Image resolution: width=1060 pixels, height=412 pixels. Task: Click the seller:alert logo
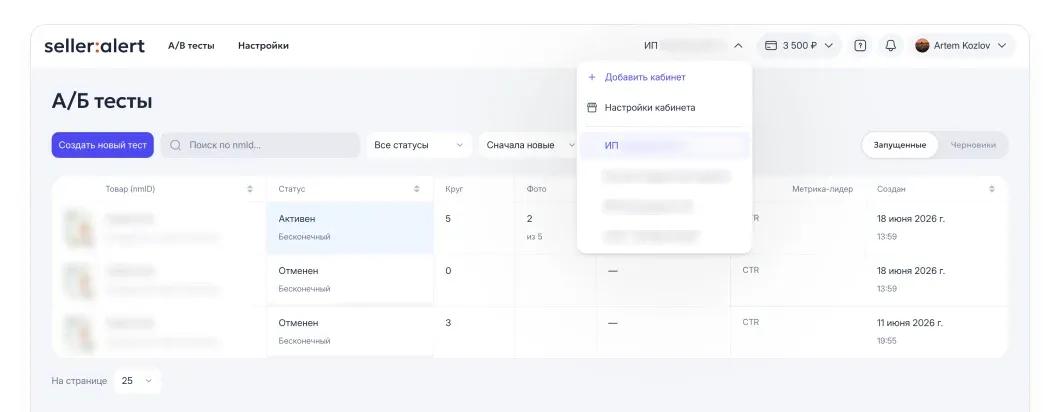95,46
